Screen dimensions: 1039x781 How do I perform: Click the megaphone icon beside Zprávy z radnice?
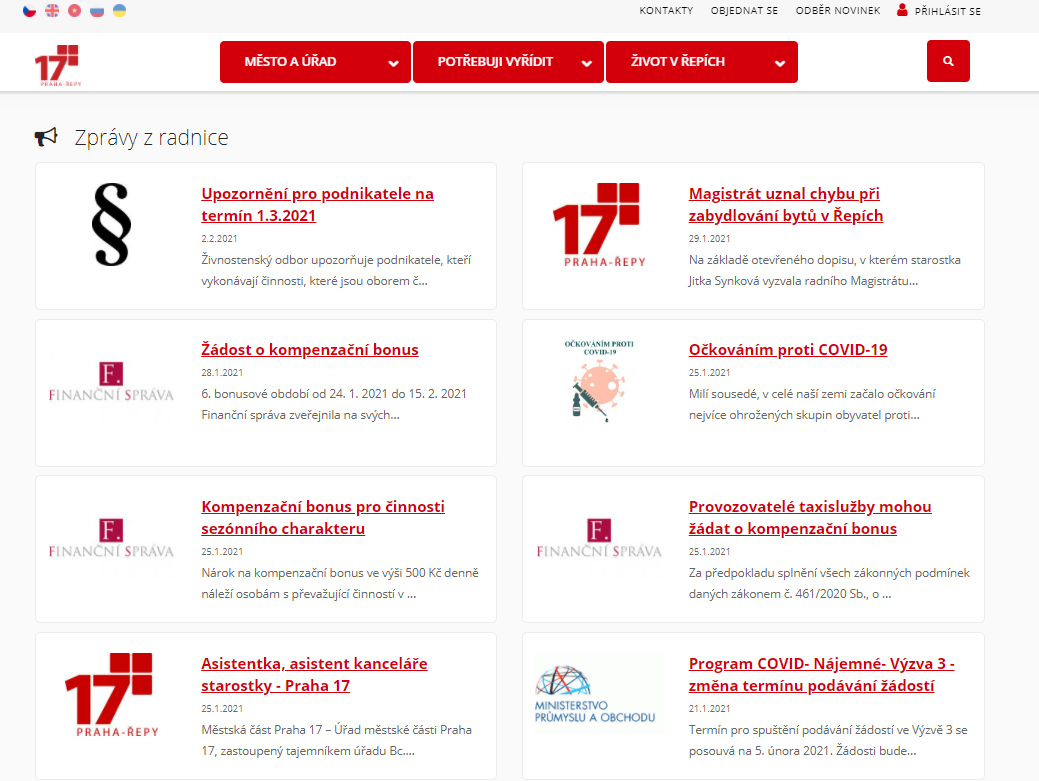(46, 137)
